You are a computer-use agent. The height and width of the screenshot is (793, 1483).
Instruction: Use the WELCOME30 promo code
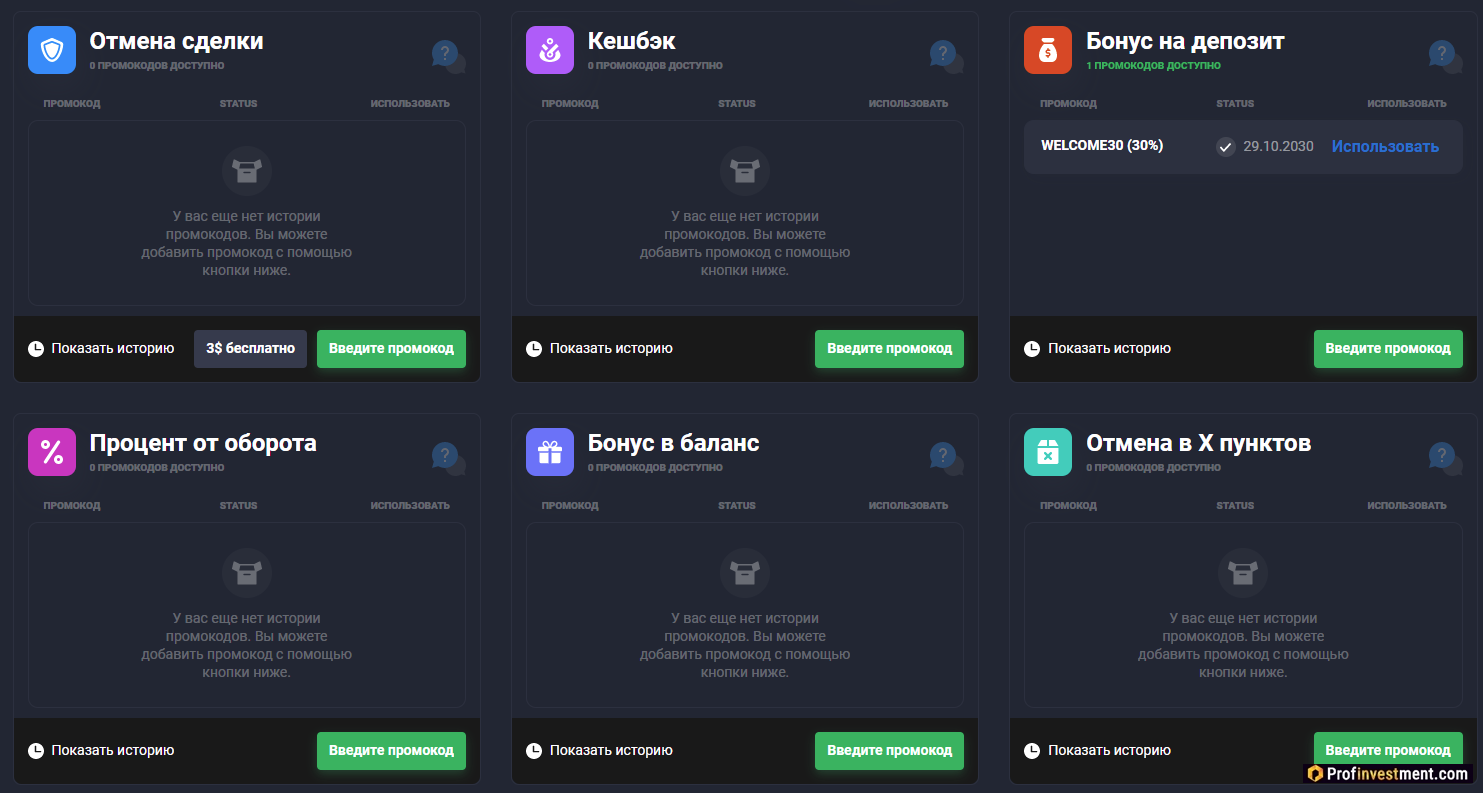(x=1385, y=147)
